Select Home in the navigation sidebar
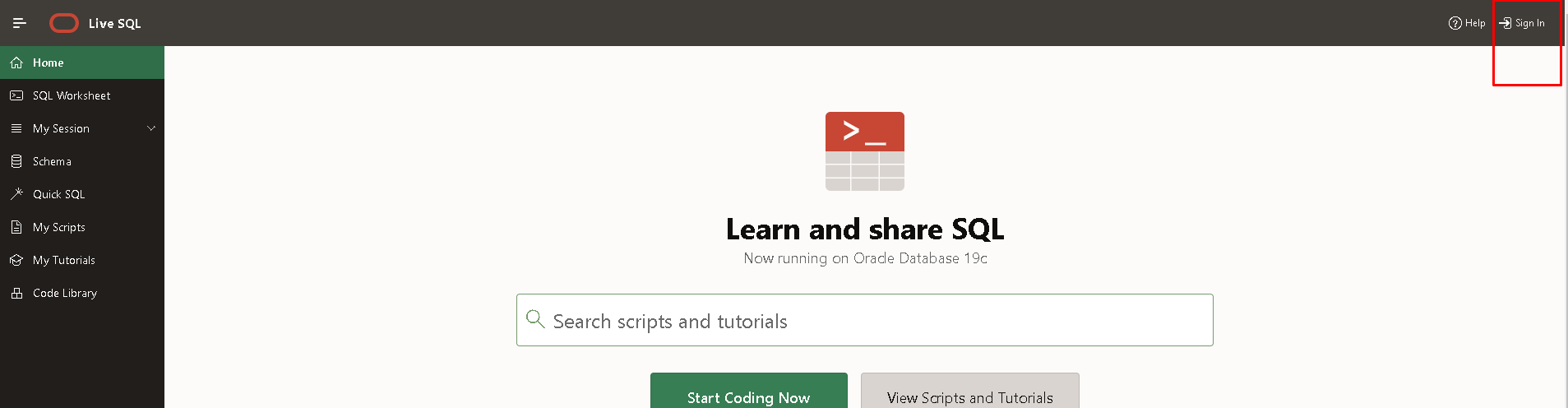Image resolution: width=1568 pixels, height=408 pixels. (x=82, y=63)
